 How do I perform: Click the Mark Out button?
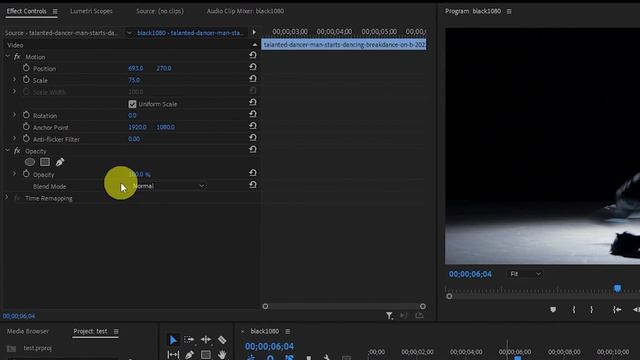591,310
